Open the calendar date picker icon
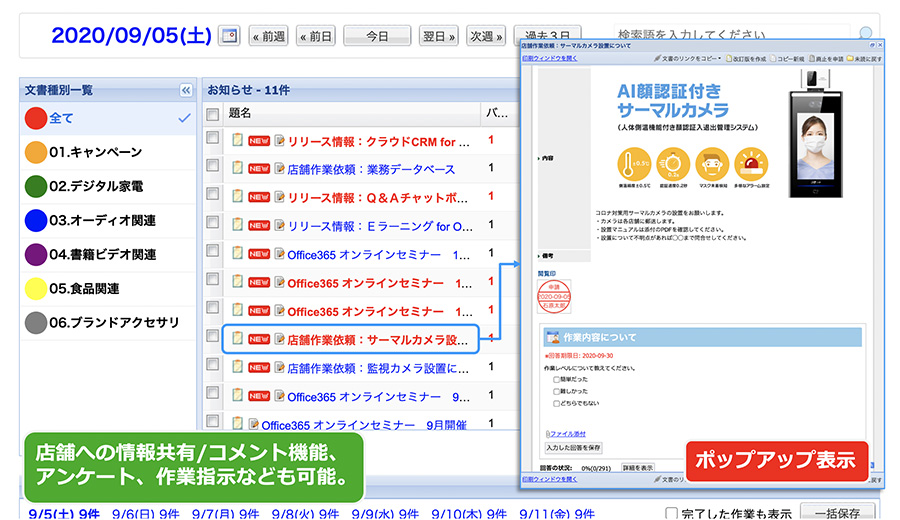This screenshot has width=900, height=520. 229,36
